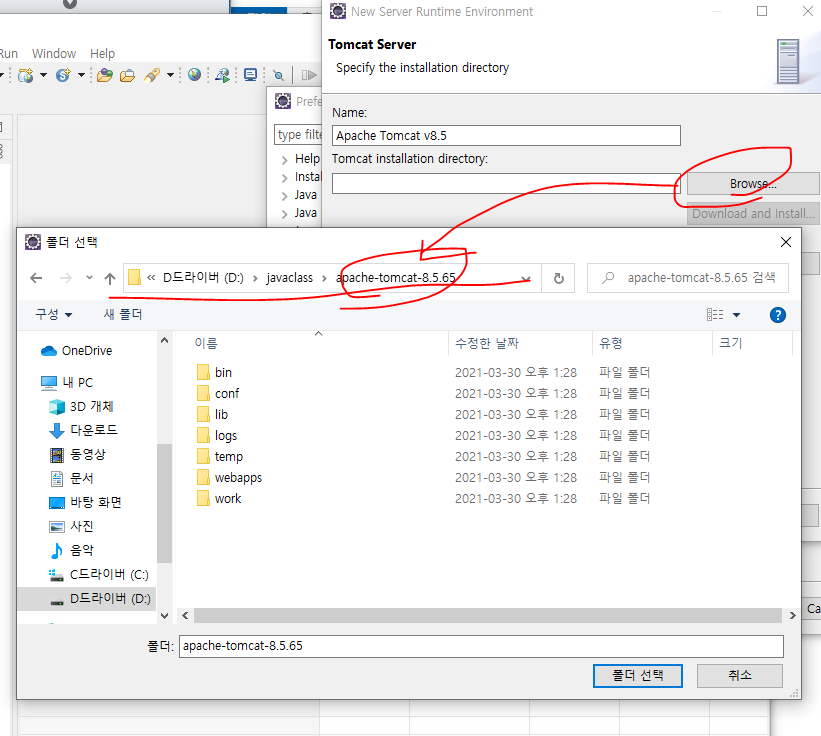Image resolution: width=821 pixels, height=736 pixels.
Task: Open 다운로드 in navigation pane
Action: coord(83,430)
